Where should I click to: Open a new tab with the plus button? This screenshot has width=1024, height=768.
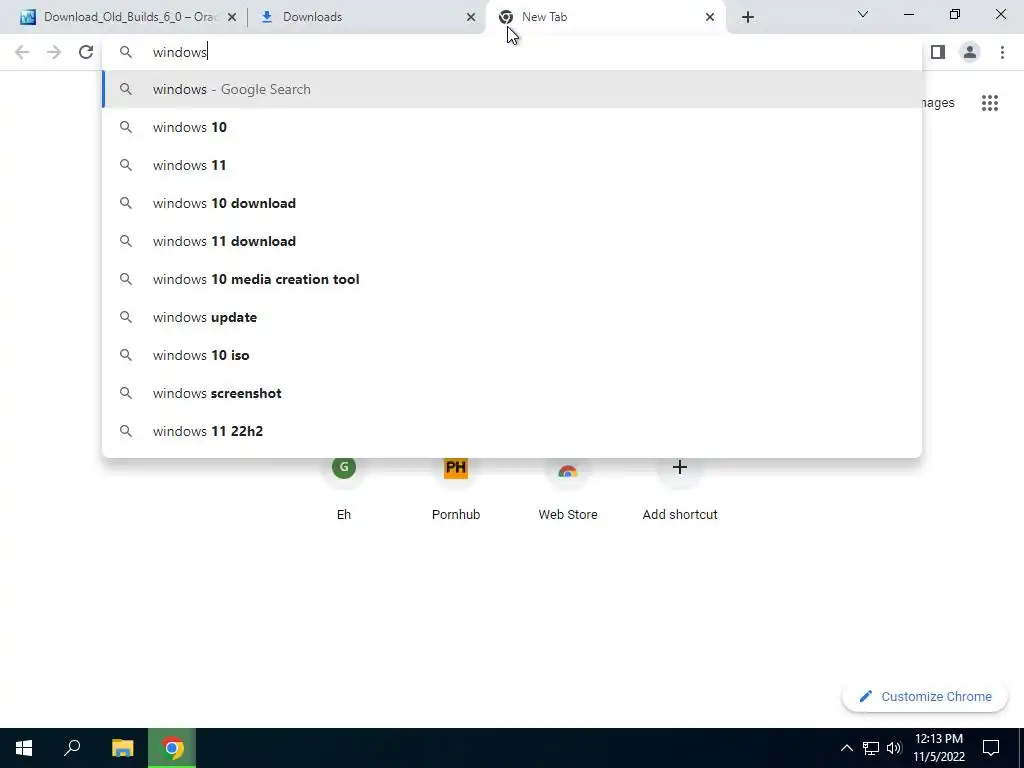click(748, 17)
